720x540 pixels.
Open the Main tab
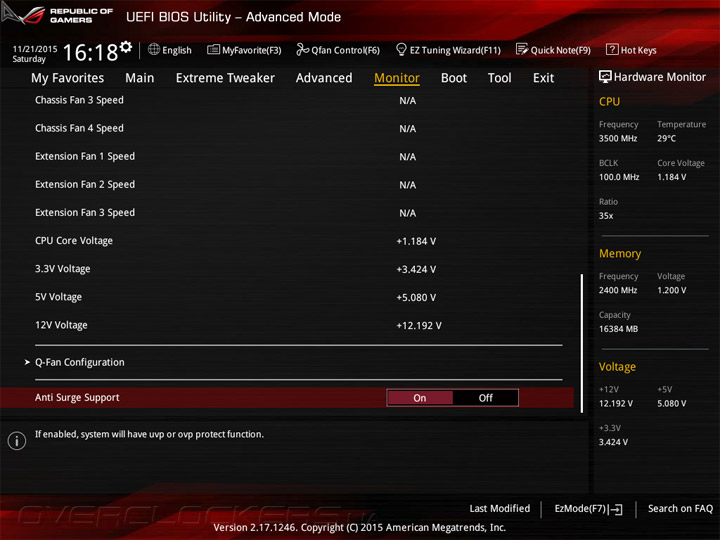click(x=140, y=78)
